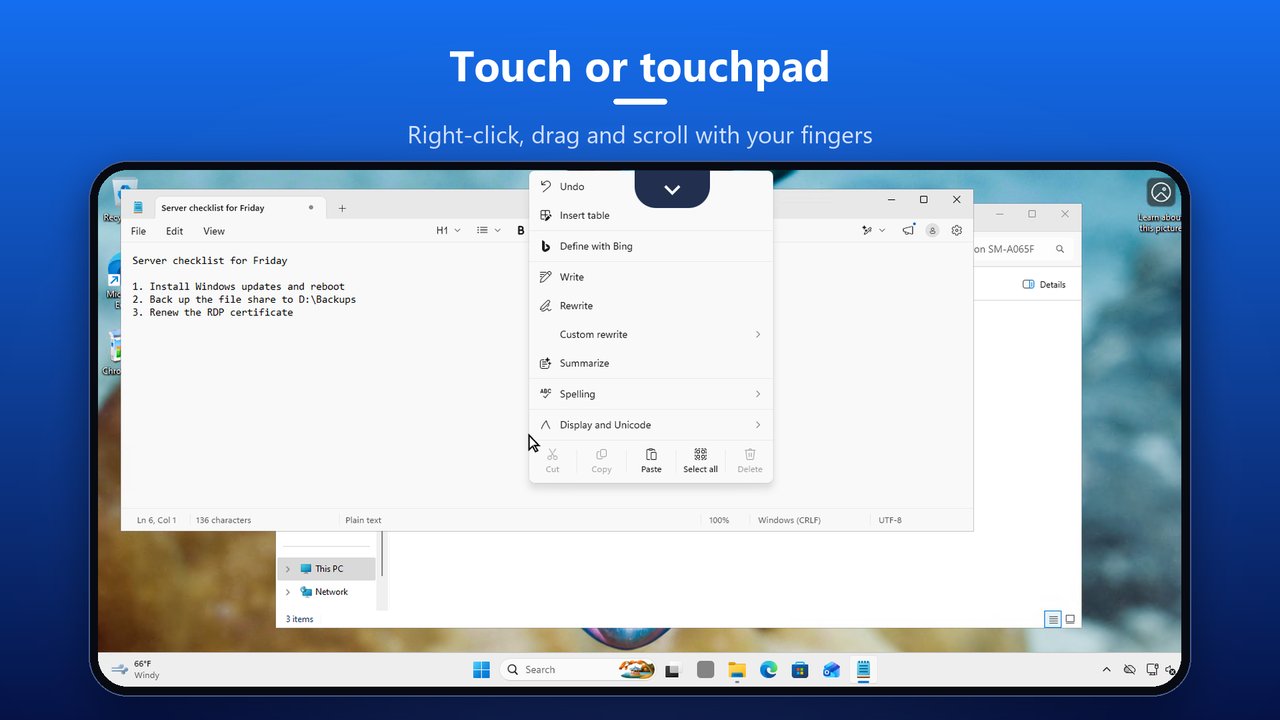Switch File Explorer to large icons view
1280x720 pixels.
click(1070, 620)
